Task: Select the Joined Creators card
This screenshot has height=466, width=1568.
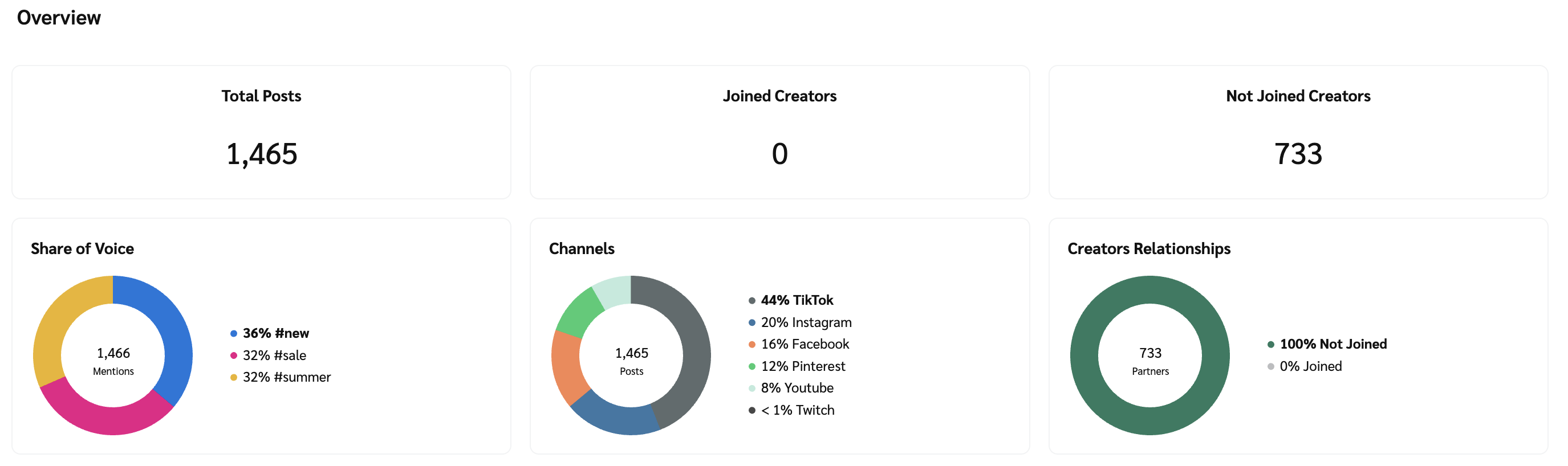Action: click(779, 132)
